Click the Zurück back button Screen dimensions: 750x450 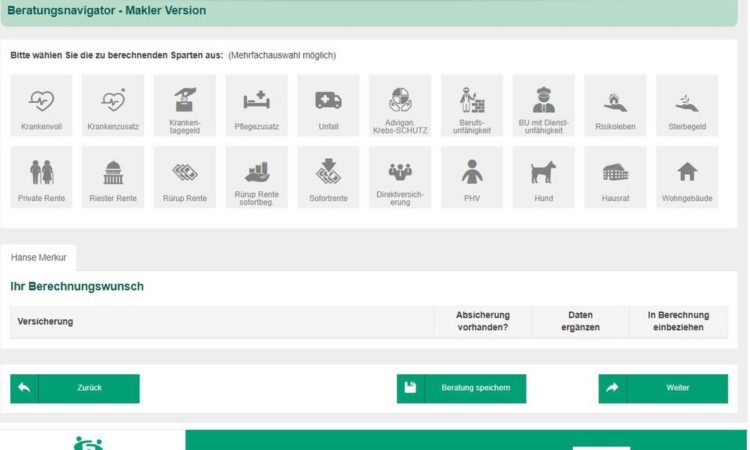coord(75,388)
